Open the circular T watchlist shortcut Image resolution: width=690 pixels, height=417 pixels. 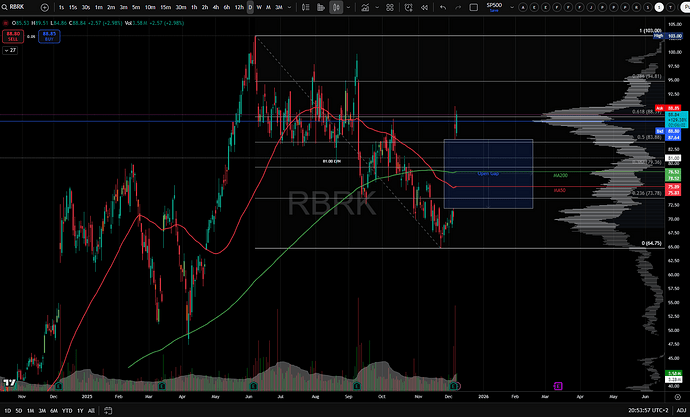tap(671, 7)
